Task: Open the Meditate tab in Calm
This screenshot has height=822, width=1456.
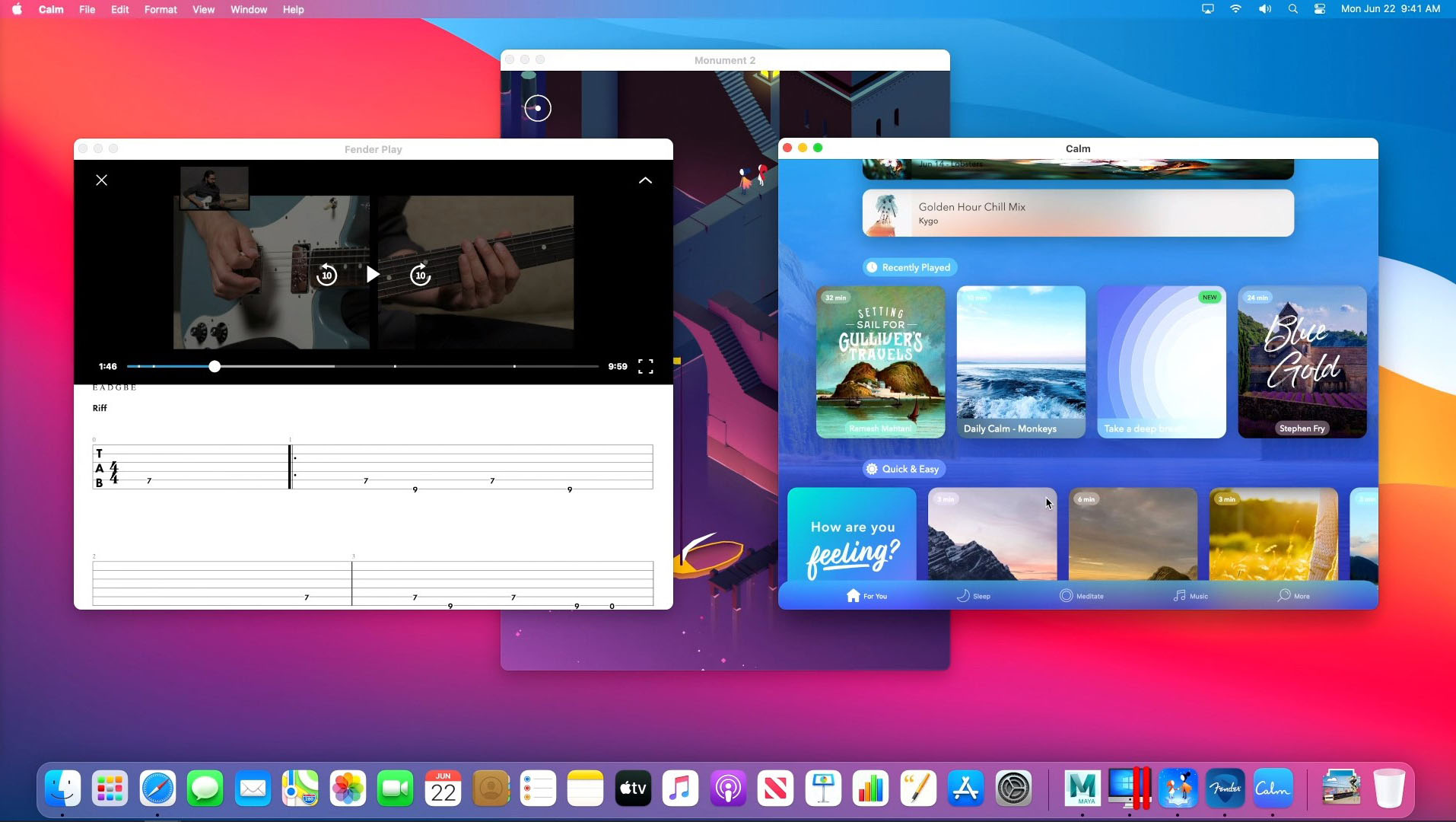Action: tap(1081, 596)
